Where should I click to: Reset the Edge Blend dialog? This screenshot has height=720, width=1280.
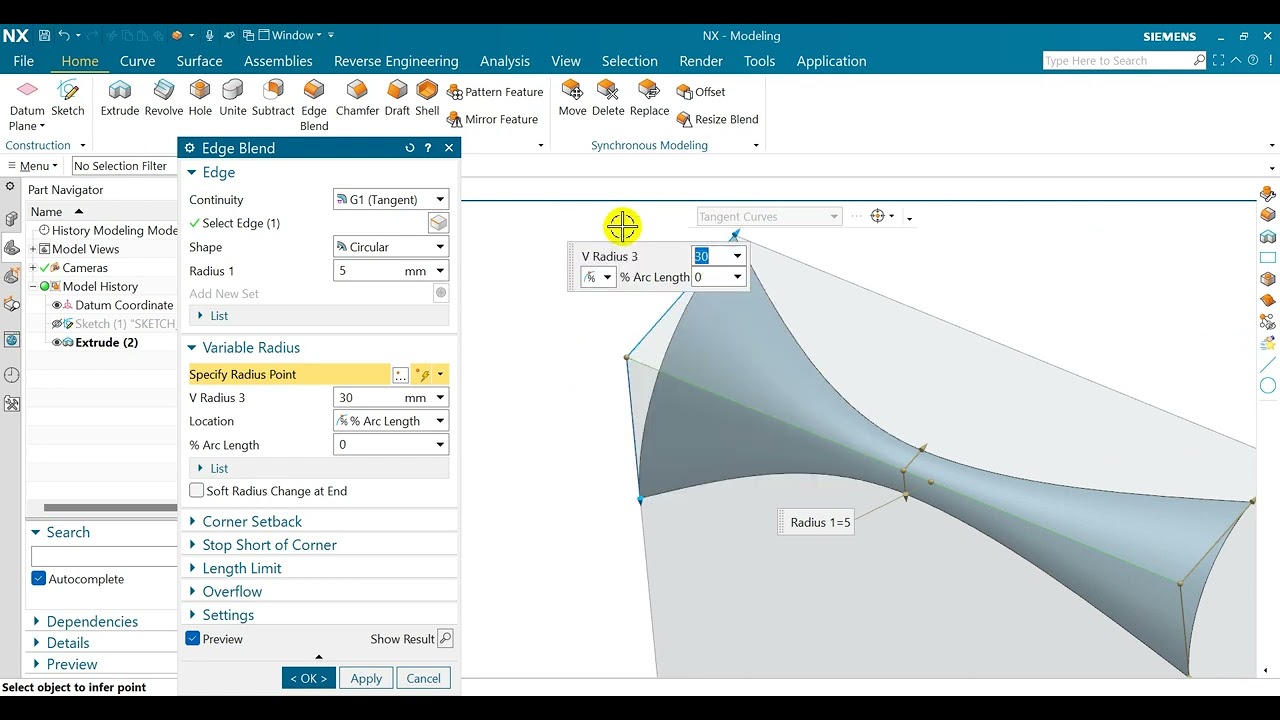(x=409, y=148)
